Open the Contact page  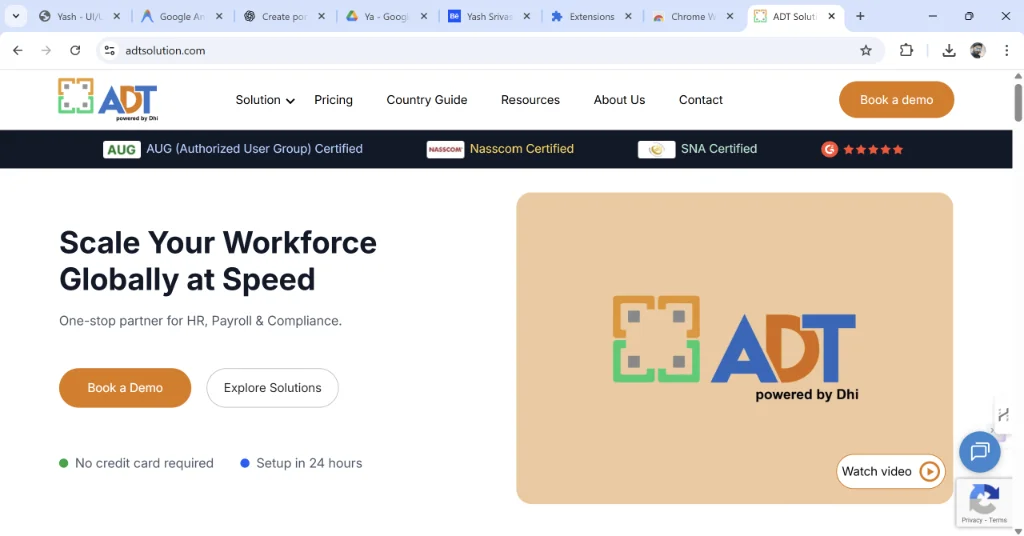pos(701,100)
